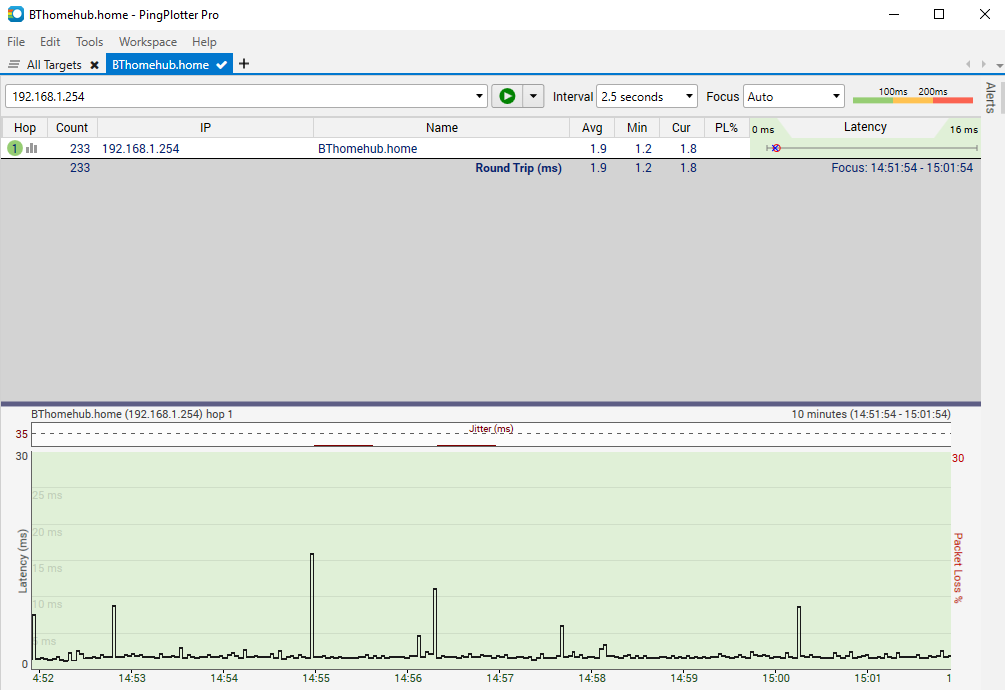Viewport: 1005px width, 690px height.
Task: Open the arrow beside the start button
Action: [533, 96]
